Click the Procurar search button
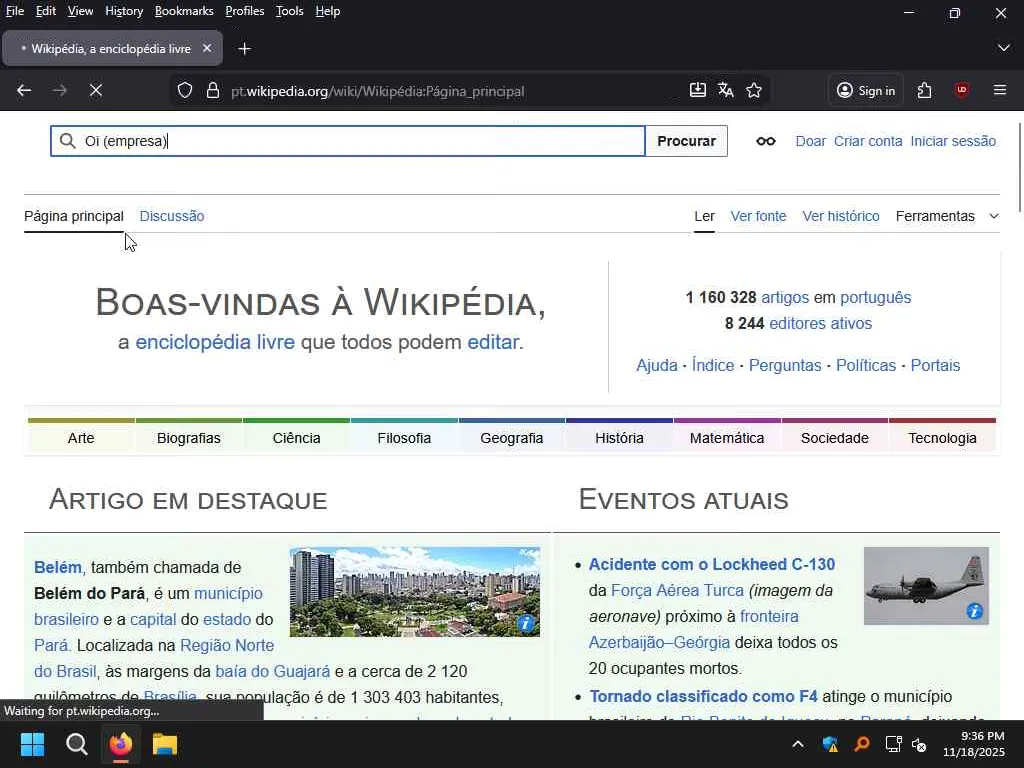Screen dimensions: 1024x768 [x=686, y=141]
